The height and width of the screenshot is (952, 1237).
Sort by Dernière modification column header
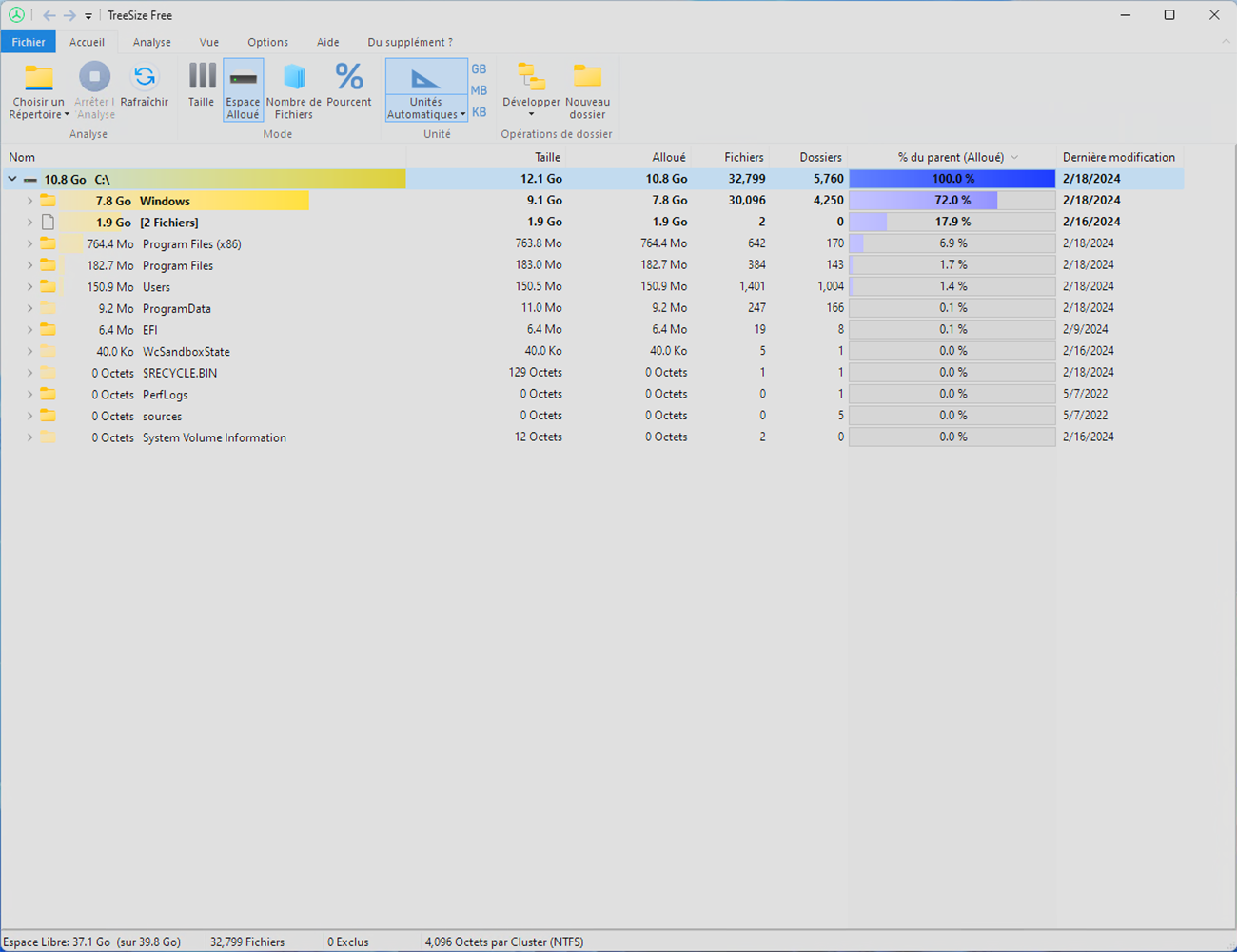(x=1118, y=157)
